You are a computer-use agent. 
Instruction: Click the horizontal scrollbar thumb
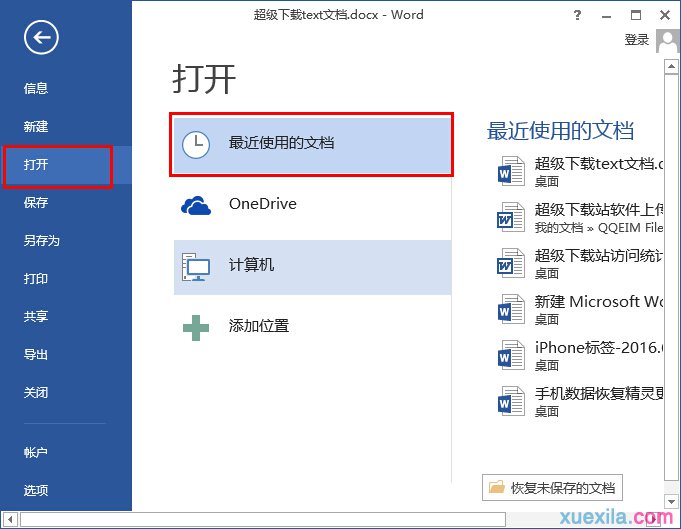(x=263, y=519)
